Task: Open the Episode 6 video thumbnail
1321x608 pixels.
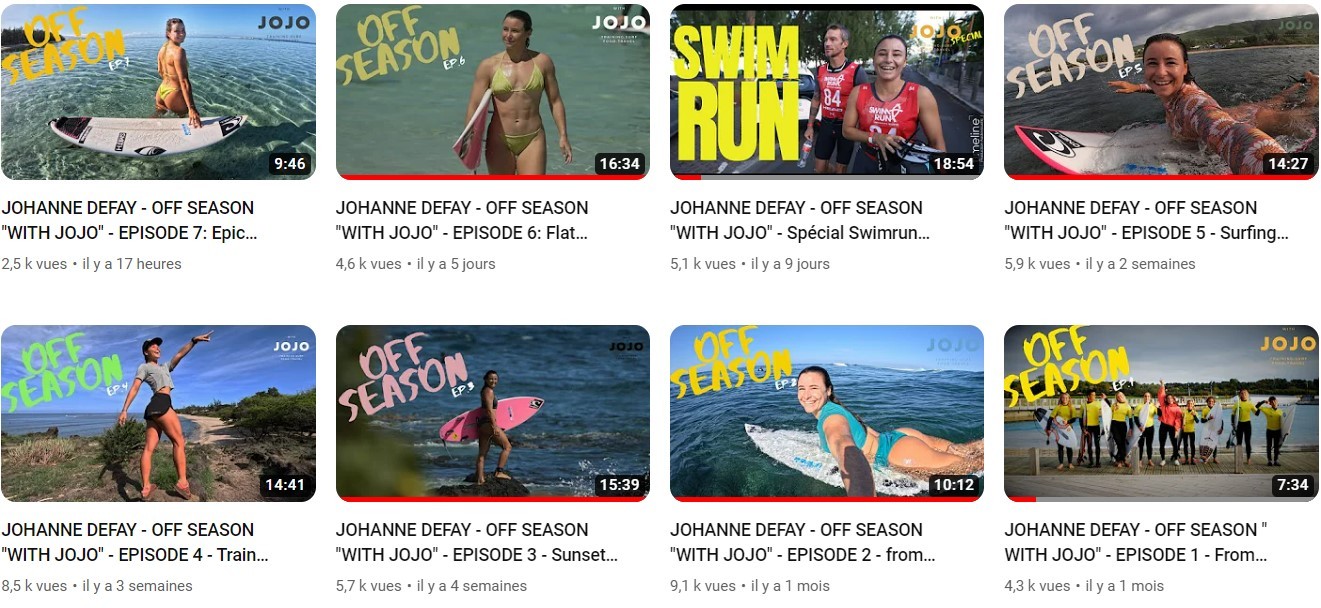Action: pyautogui.click(x=493, y=92)
